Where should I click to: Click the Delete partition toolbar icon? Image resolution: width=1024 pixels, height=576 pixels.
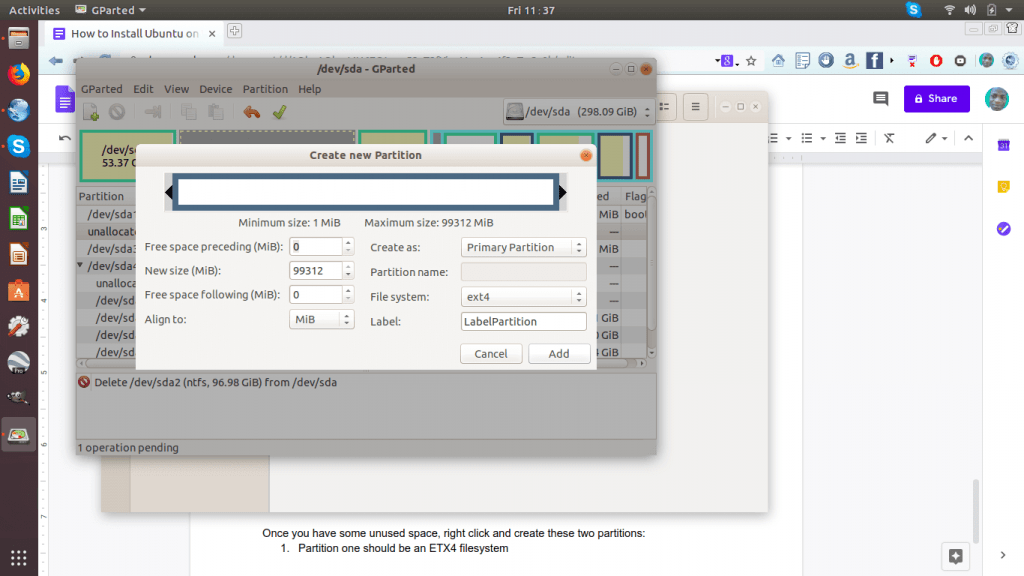coord(118,112)
